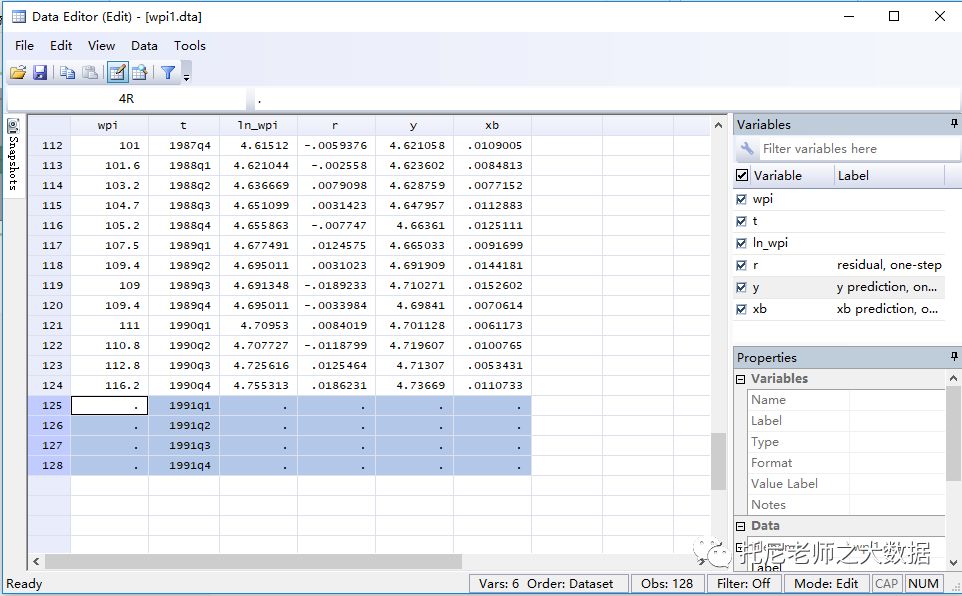This screenshot has width=962, height=596.
Task: Open the View menu
Action: [101, 45]
